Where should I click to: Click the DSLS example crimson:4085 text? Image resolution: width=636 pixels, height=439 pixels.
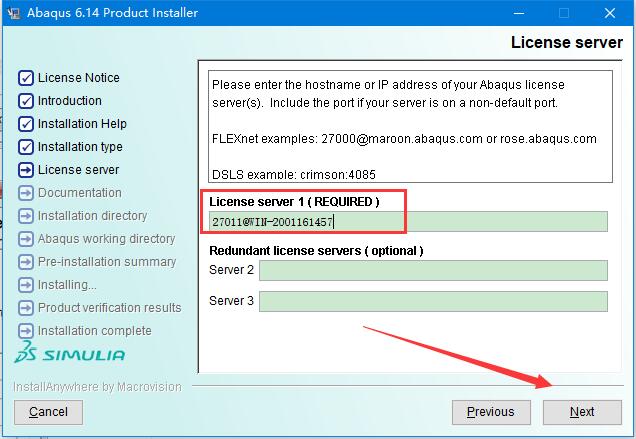[x=294, y=175]
